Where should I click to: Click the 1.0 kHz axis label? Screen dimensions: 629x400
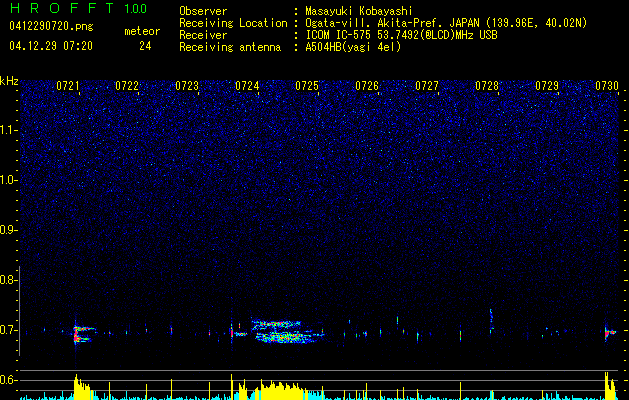pyautogui.click(x=8, y=180)
